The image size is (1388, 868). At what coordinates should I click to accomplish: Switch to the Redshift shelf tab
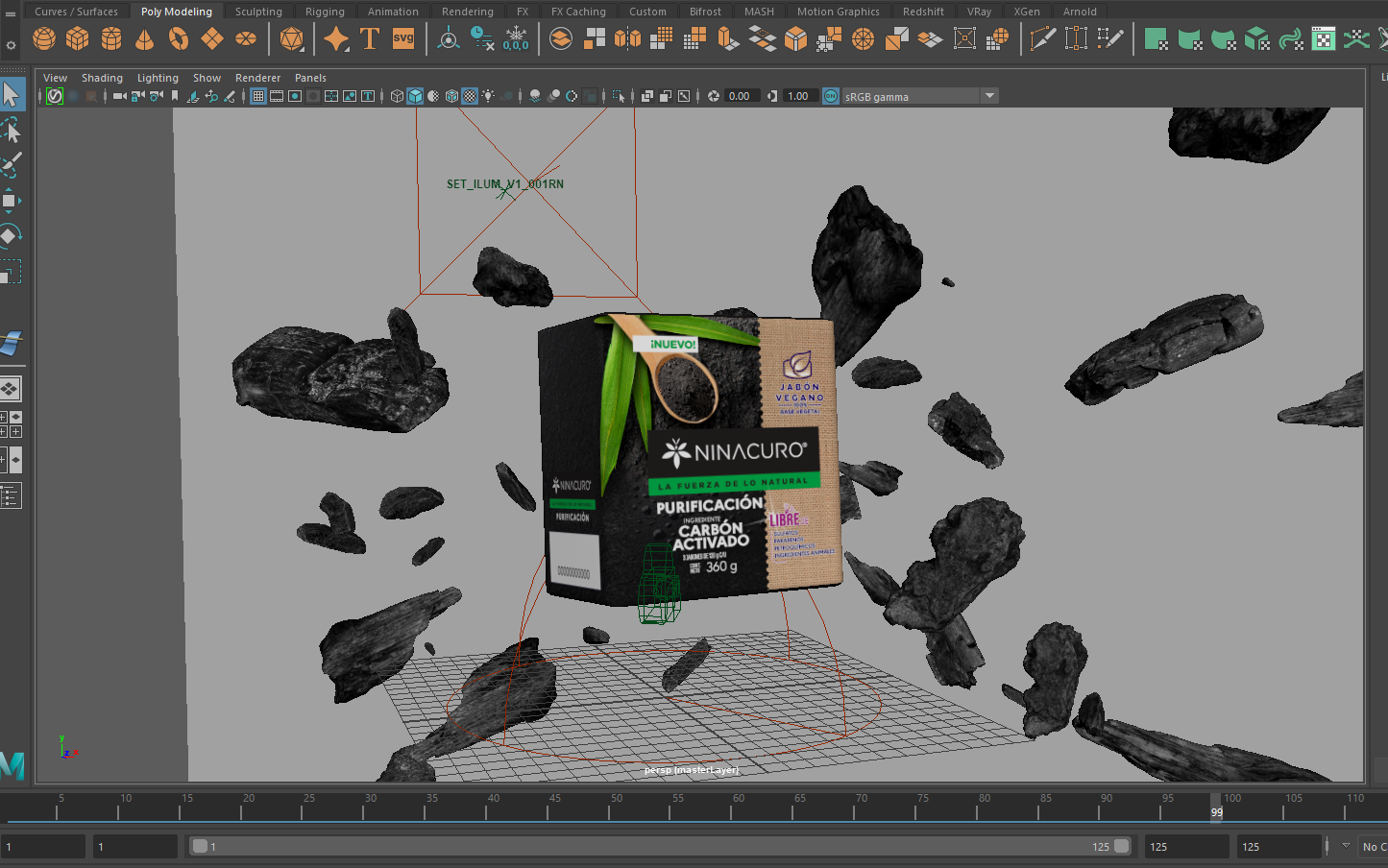[923, 12]
